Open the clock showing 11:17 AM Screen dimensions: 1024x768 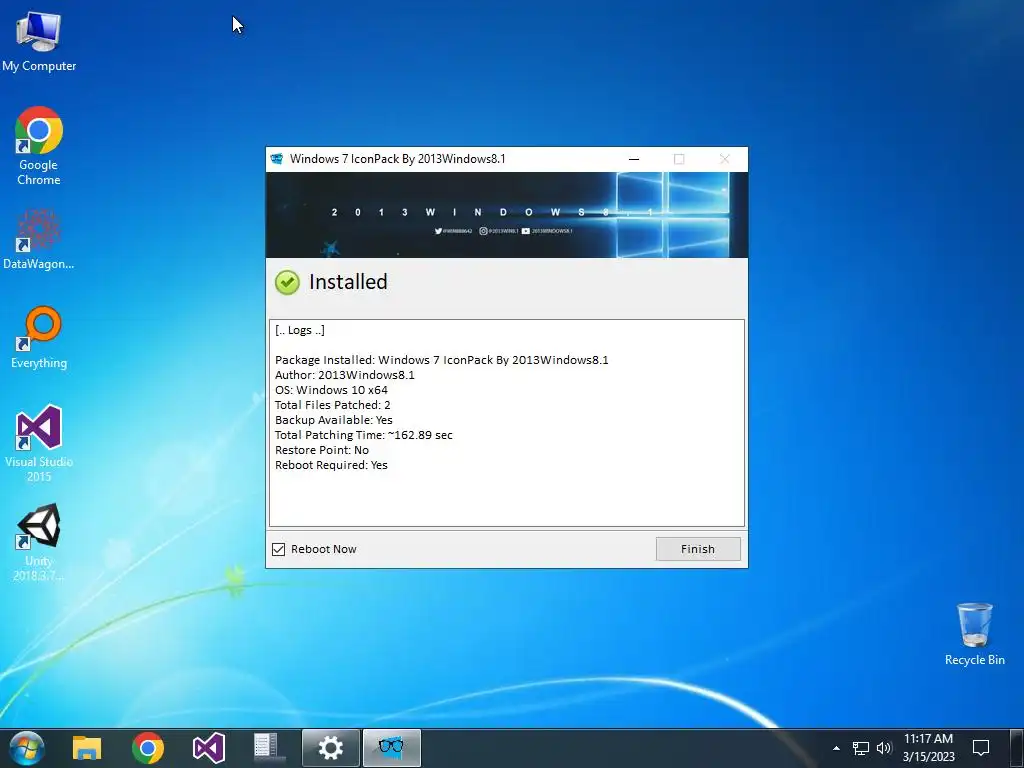pos(929,748)
